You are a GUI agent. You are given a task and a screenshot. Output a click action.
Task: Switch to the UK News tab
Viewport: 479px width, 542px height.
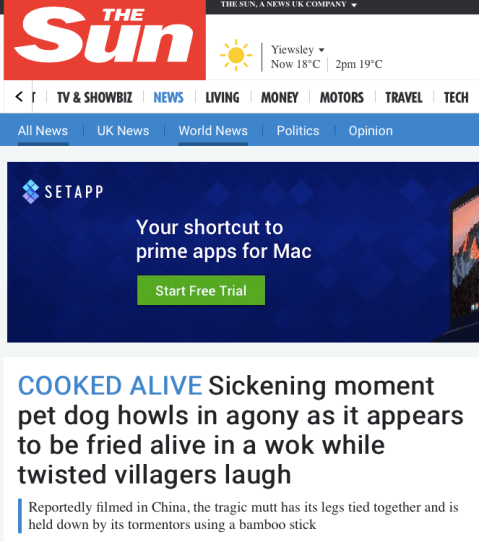click(123, 131)
